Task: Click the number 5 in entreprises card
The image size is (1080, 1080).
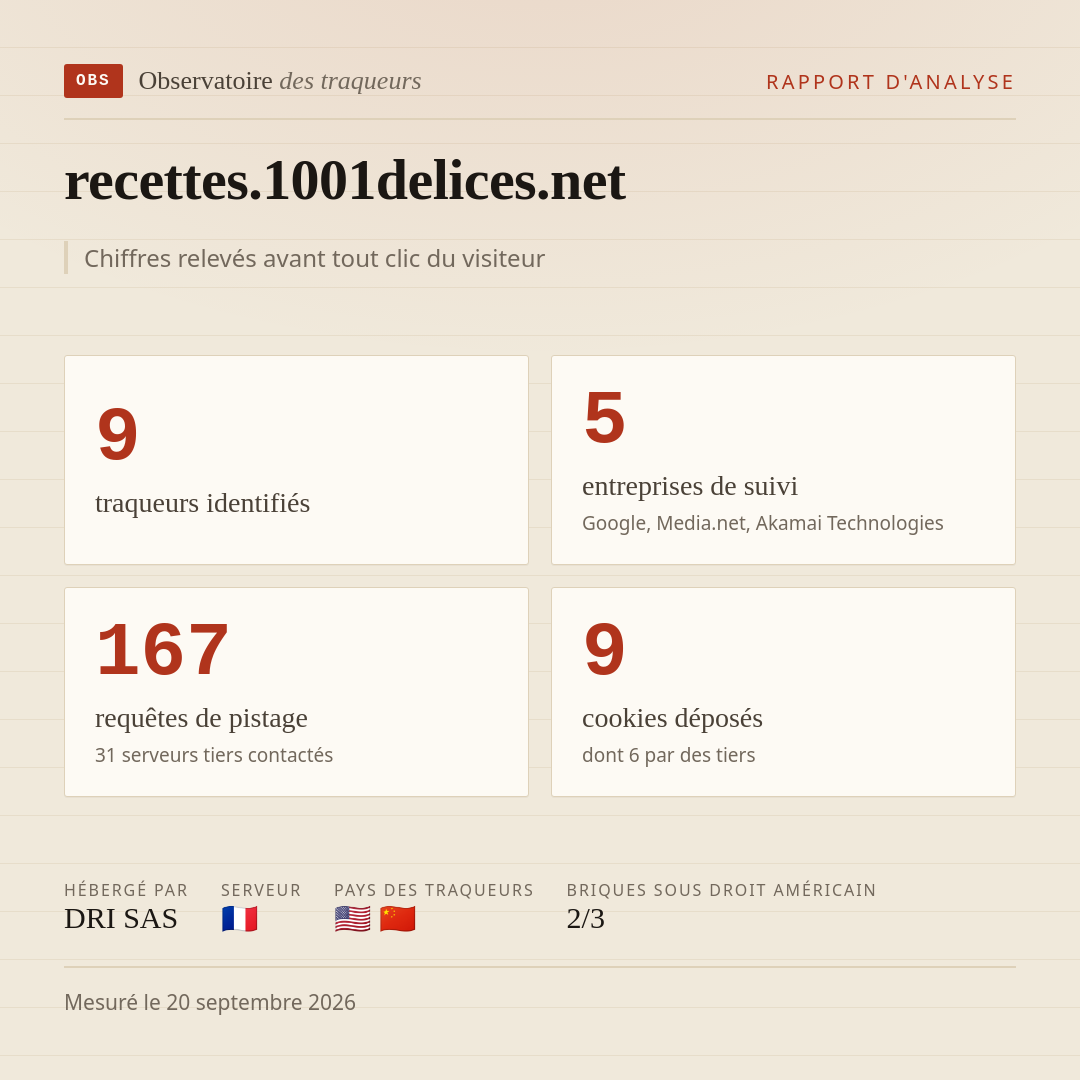Action: pyautogui.click(x=605, y=417)
